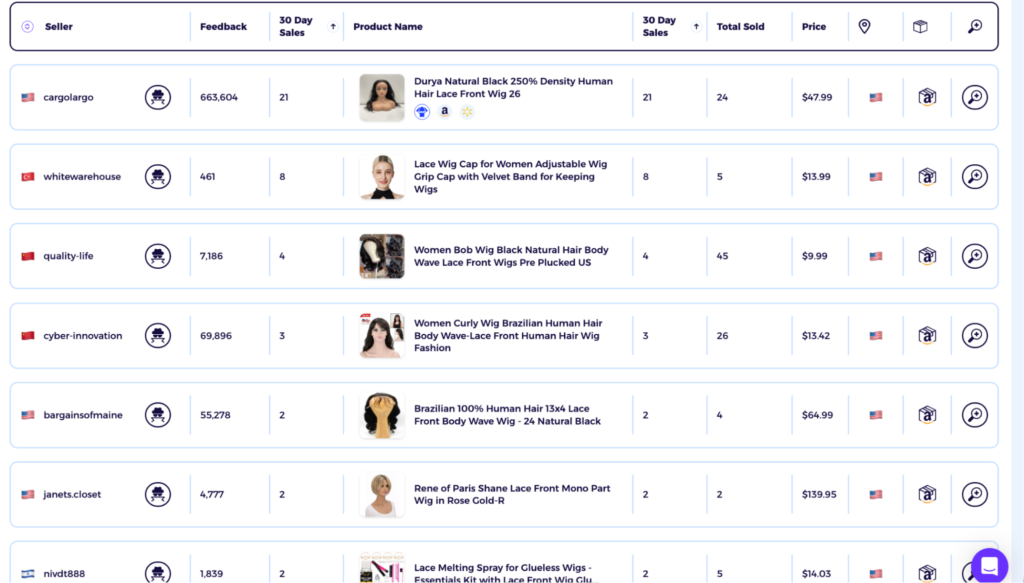Open seller spy icon for whitewarehouse

point(157,176)
